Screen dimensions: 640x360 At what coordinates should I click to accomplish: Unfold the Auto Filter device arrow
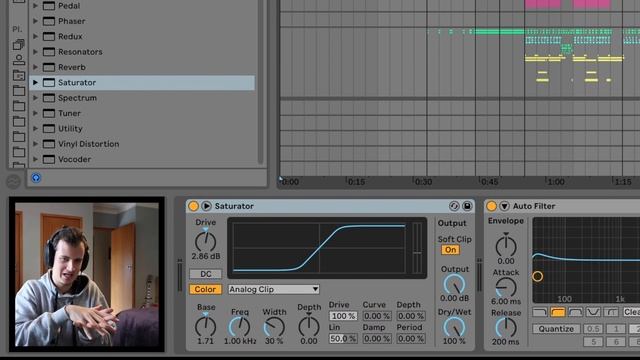(504, 206)
